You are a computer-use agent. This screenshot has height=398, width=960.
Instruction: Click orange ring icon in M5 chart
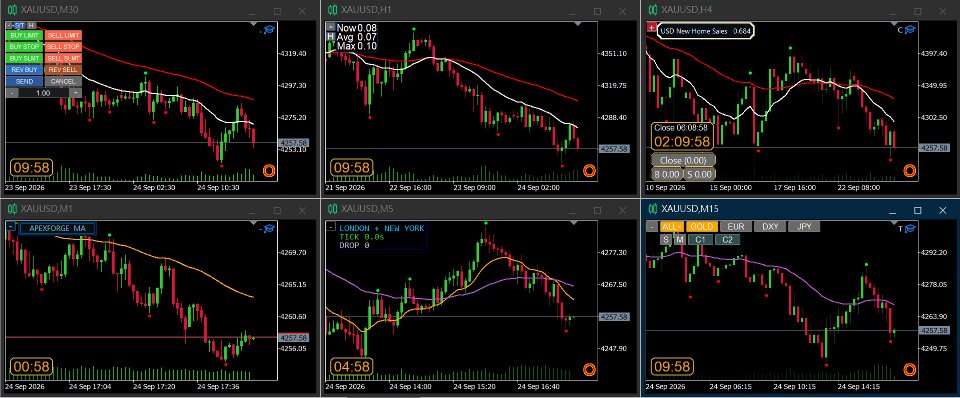[589, 369]
